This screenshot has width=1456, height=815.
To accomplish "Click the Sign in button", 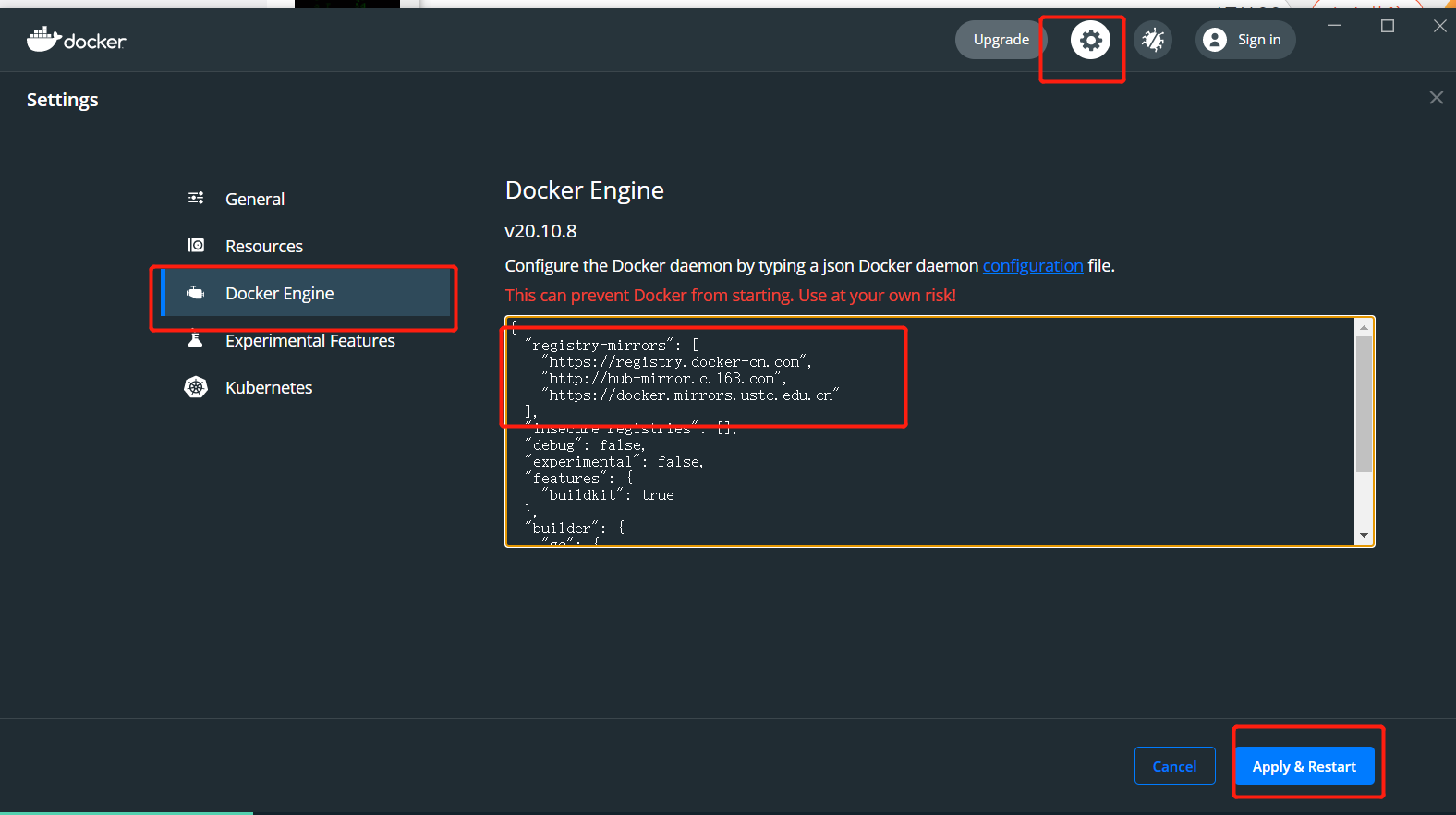I will 1245,40.
